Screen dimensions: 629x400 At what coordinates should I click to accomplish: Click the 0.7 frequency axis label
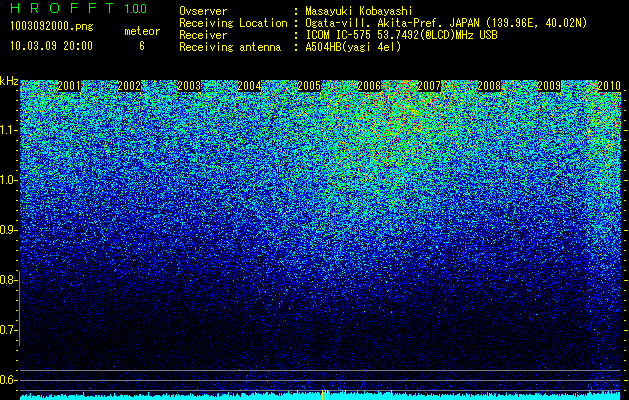coord(8,330)
